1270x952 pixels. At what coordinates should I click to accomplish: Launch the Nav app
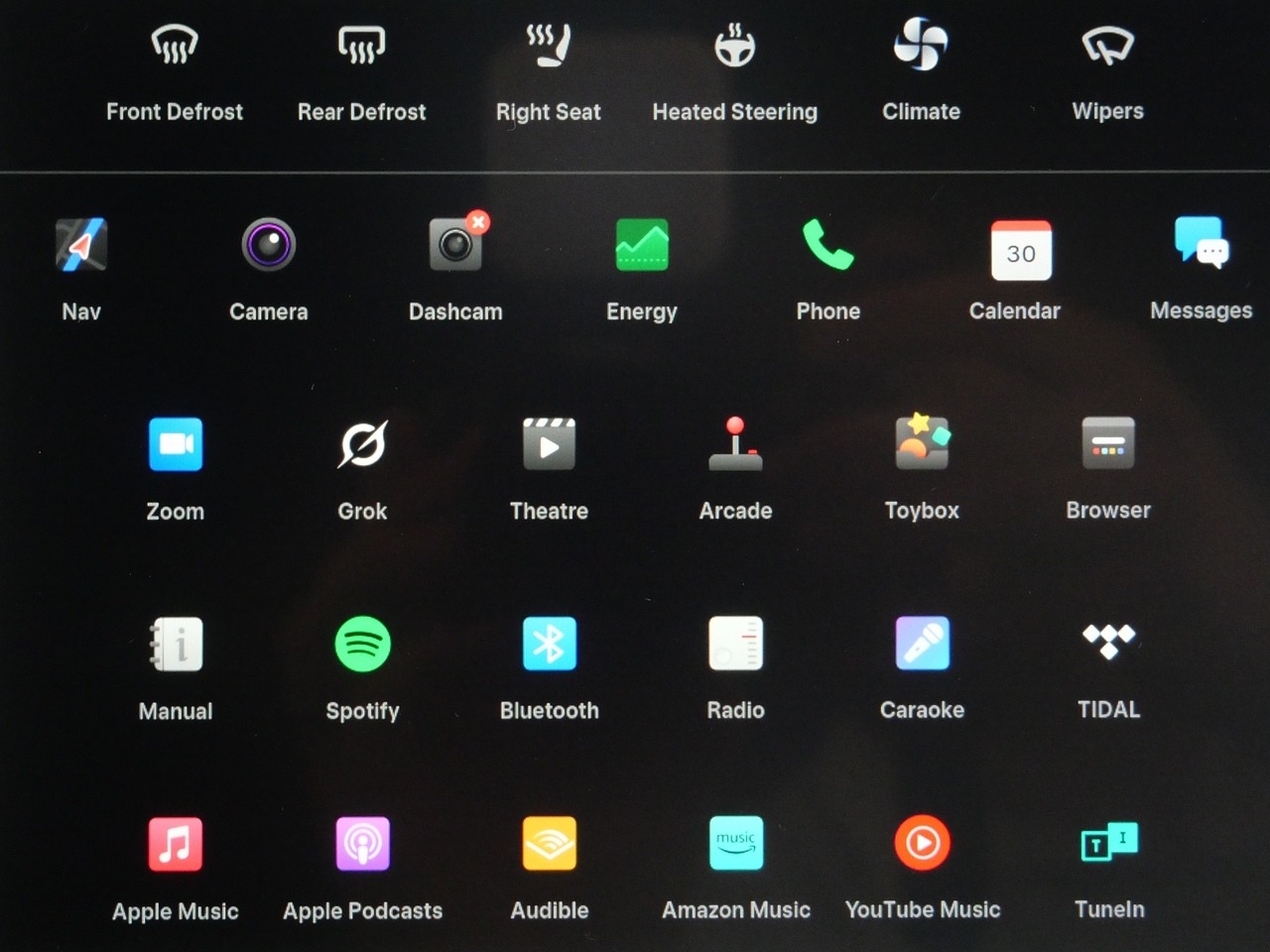pos(81,245)
